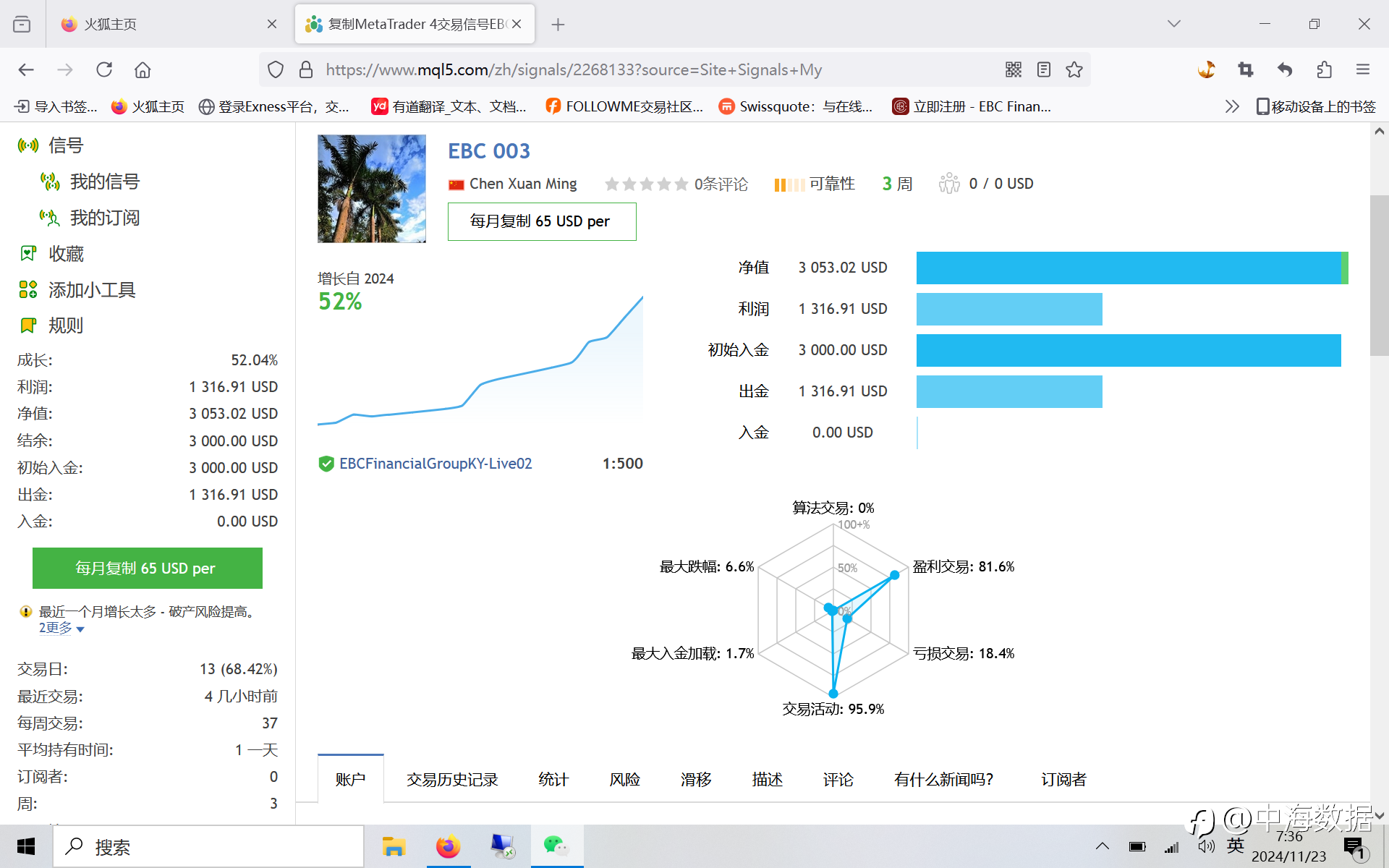Open the screenshot crop tool icon
Screen dimensions: 1389x868
click(x=1245, y=69)
